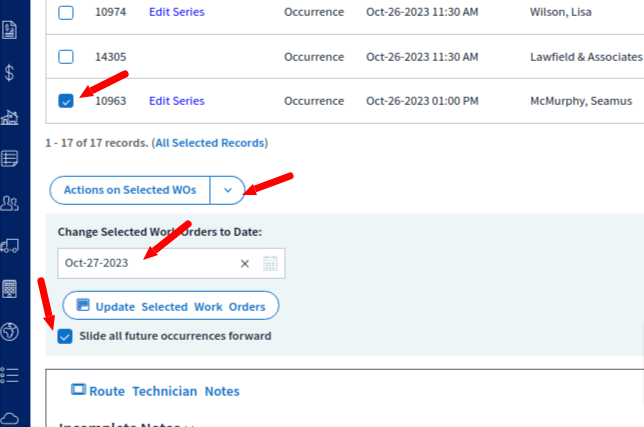Check the box for work order 14305
Viewport: 644px width, 427px height.
tap(66, 57)
